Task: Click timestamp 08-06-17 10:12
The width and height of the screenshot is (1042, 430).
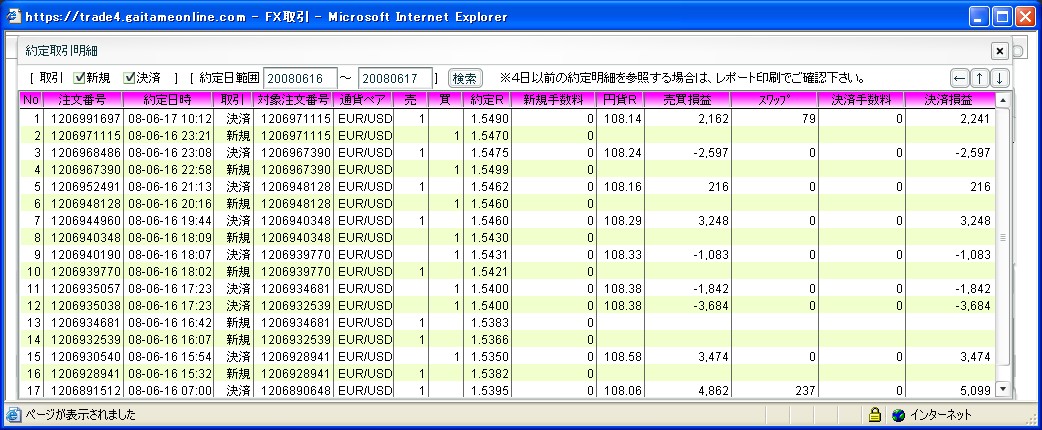Action: point(169,119)
